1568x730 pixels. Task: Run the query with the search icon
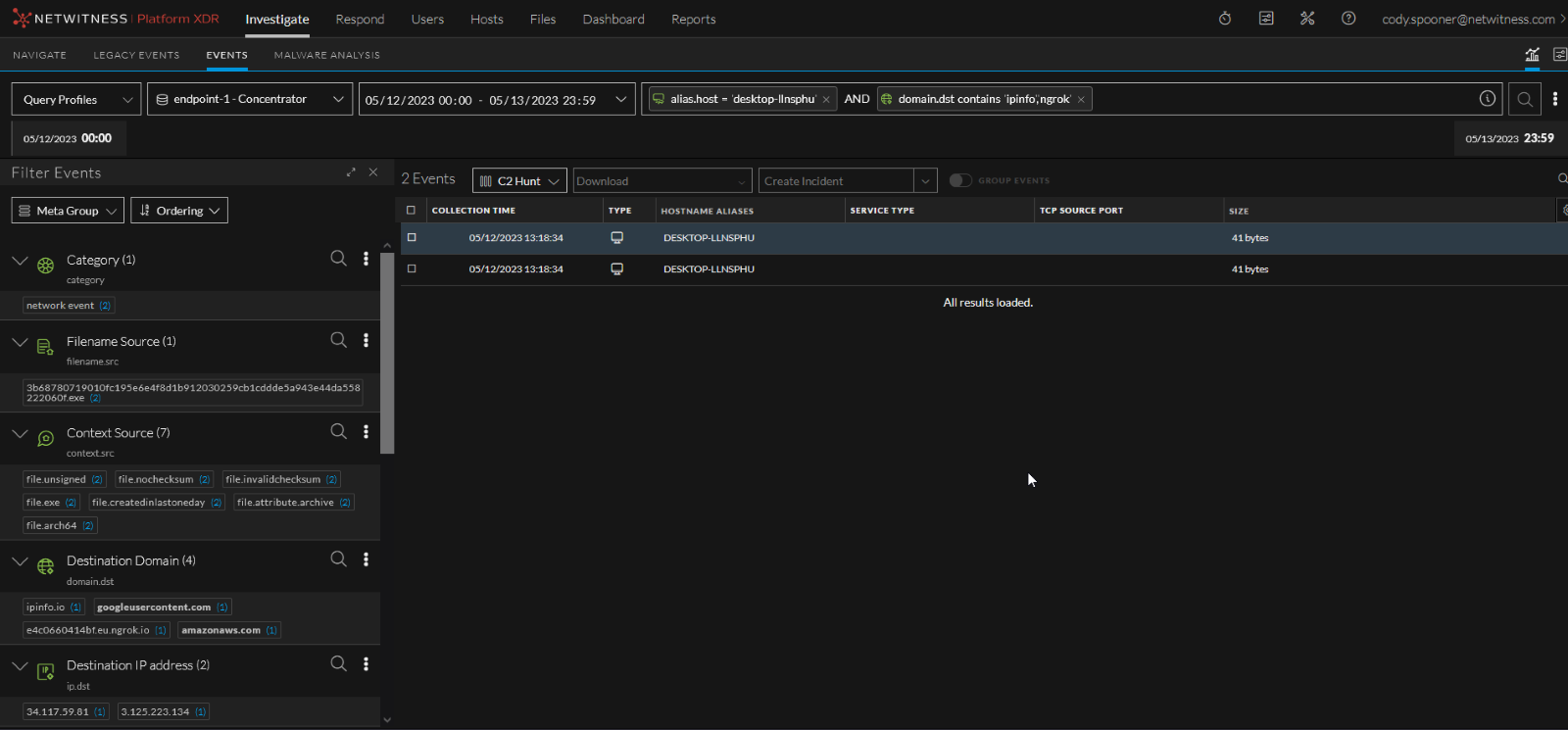[1525, 99]
